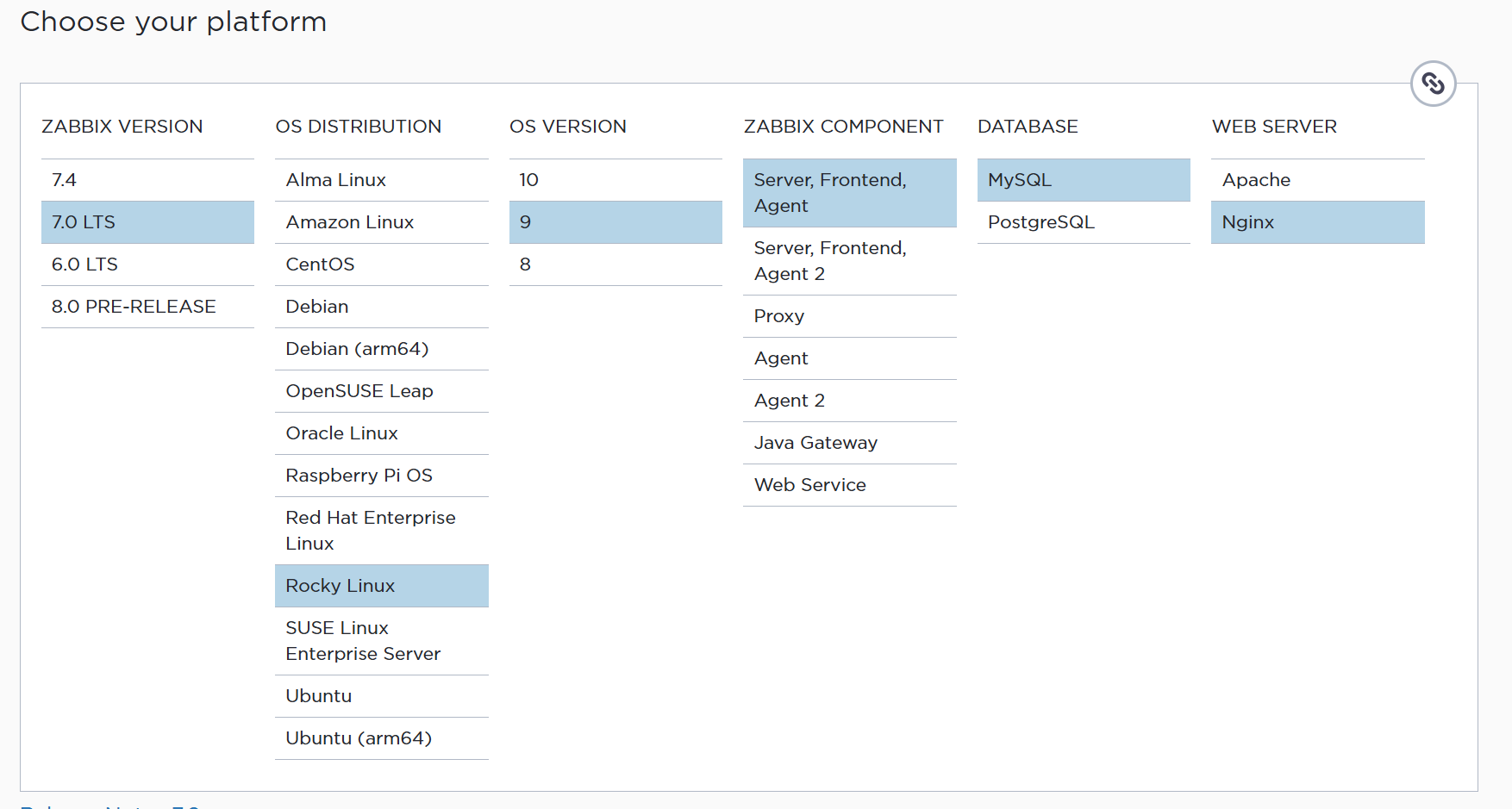Image resolution: width=1512 pixels, height=809 pixels.
Task: Choose Apache as web server
Action: coord(1317,180)
